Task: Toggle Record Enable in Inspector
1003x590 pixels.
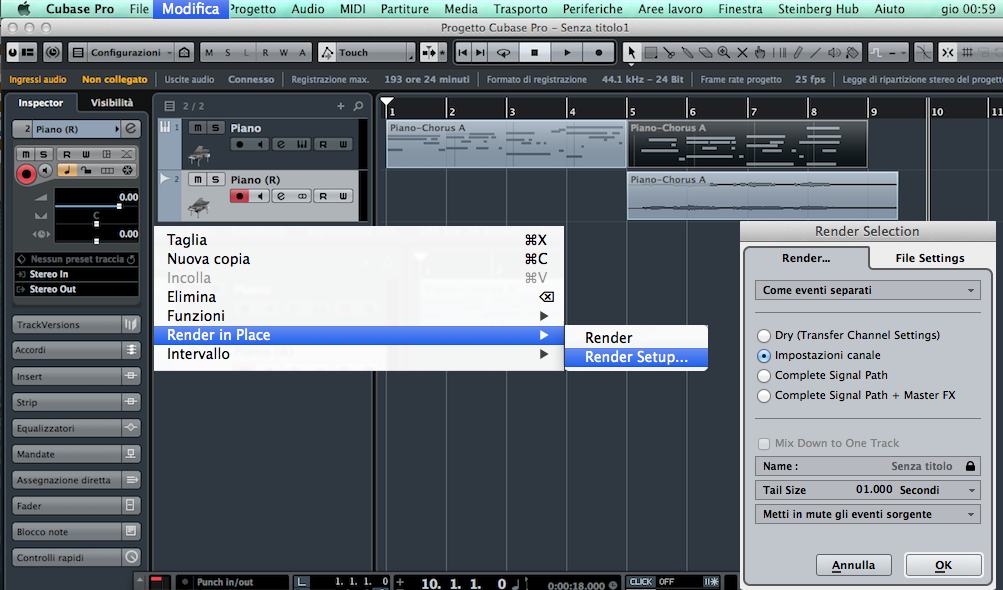Action: click(26, 173)
